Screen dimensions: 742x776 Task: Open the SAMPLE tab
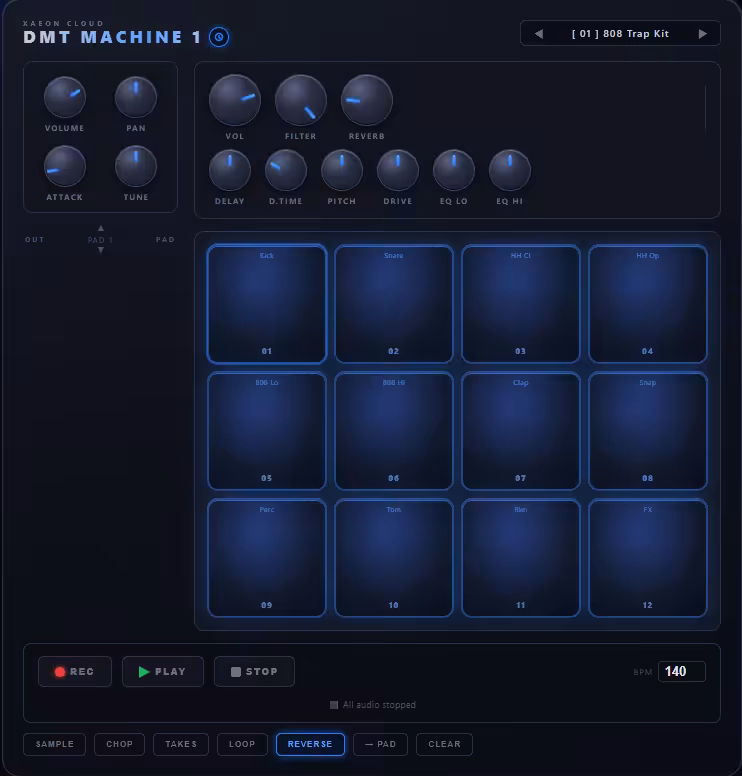click(54, 744)
